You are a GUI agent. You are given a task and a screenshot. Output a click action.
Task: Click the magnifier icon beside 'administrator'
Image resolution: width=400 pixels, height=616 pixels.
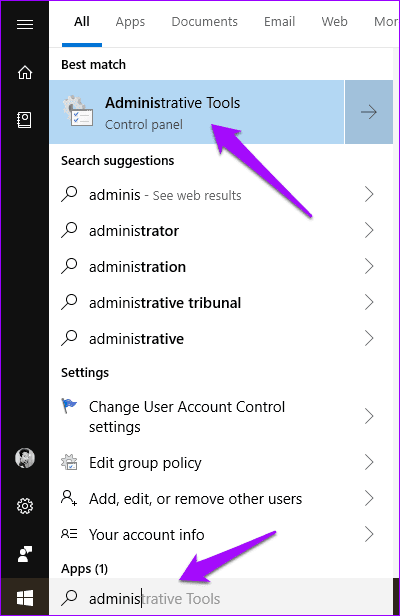69,230
